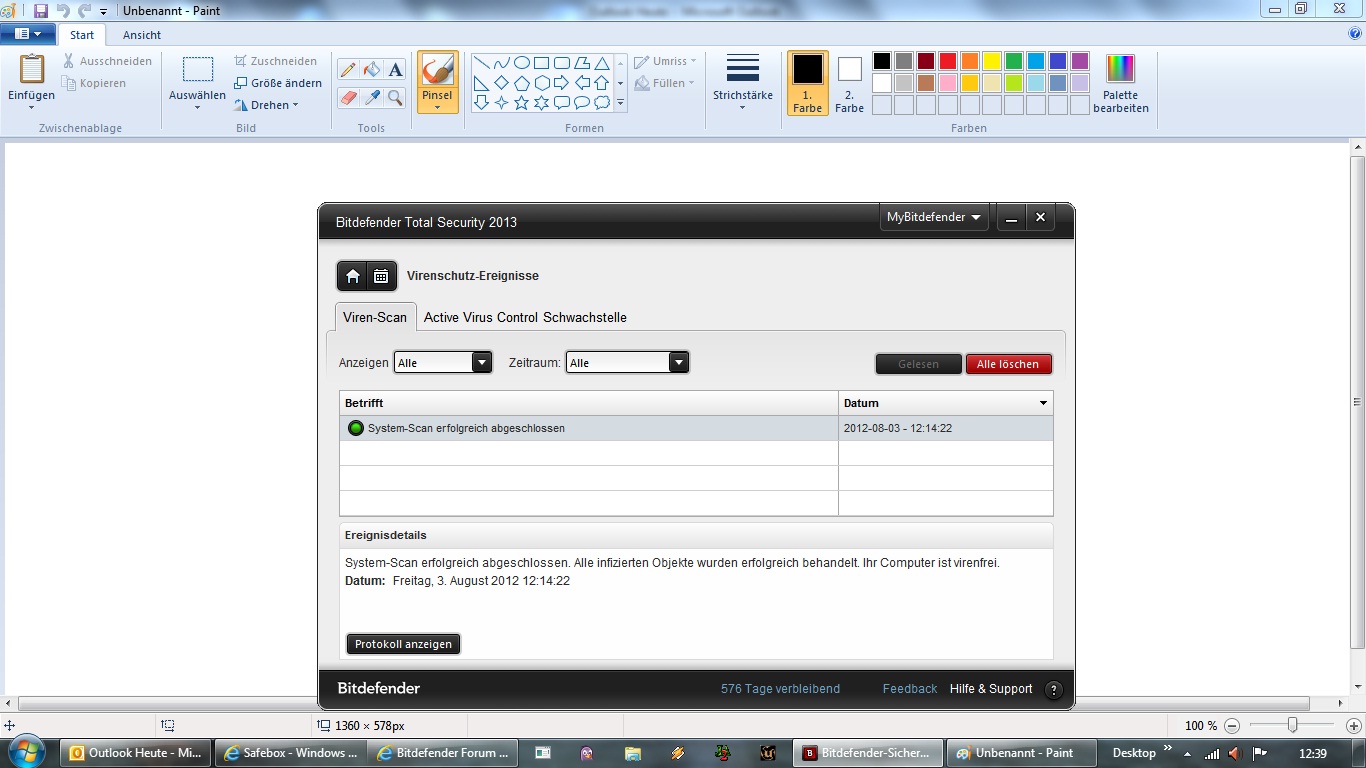The width and height of the screenshot is (1366, 768).
Task: Sort by the Datum column header
Action: pos(945,403)
